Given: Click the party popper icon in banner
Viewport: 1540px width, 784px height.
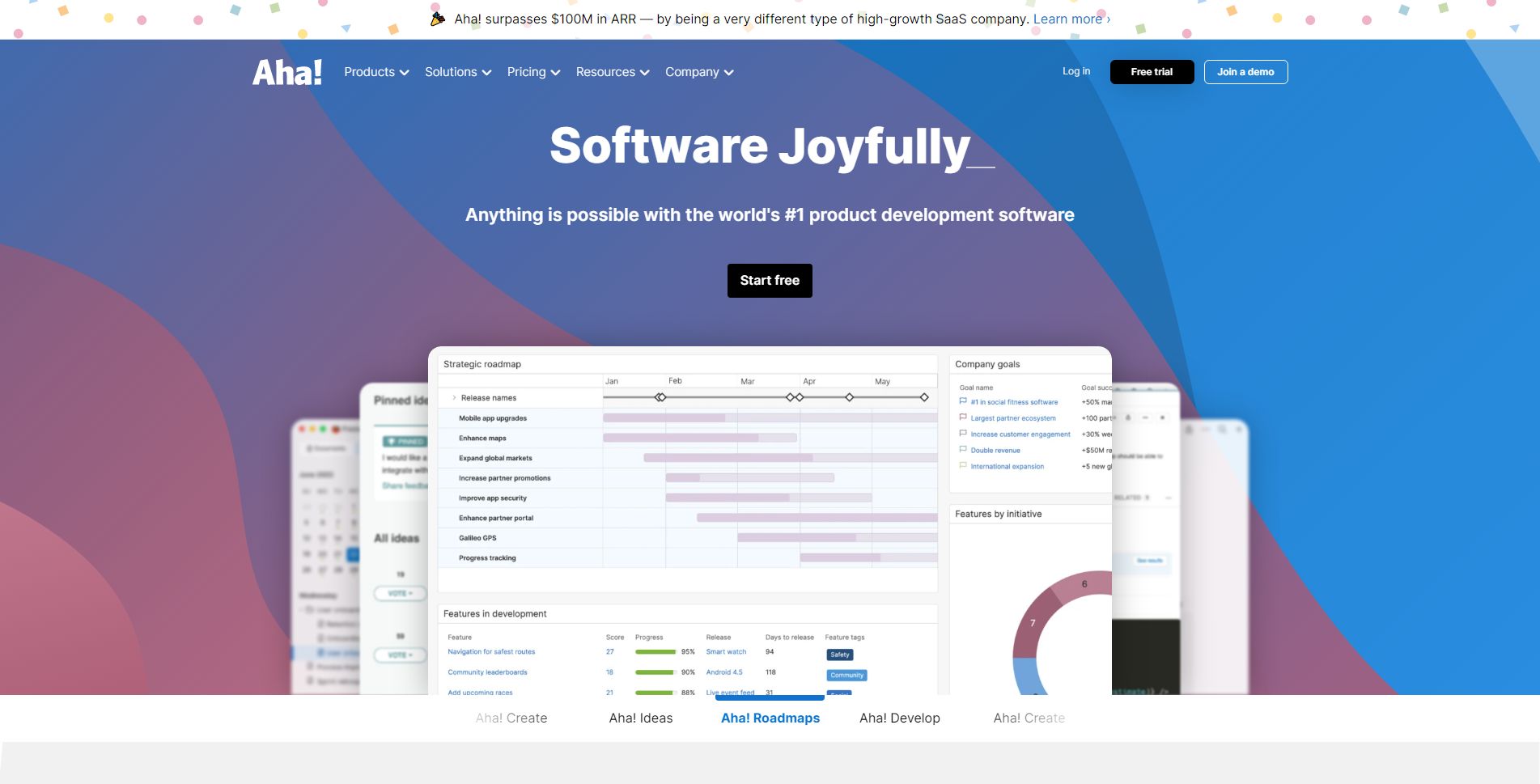Looking at the screenshot, I should [438, 19].
